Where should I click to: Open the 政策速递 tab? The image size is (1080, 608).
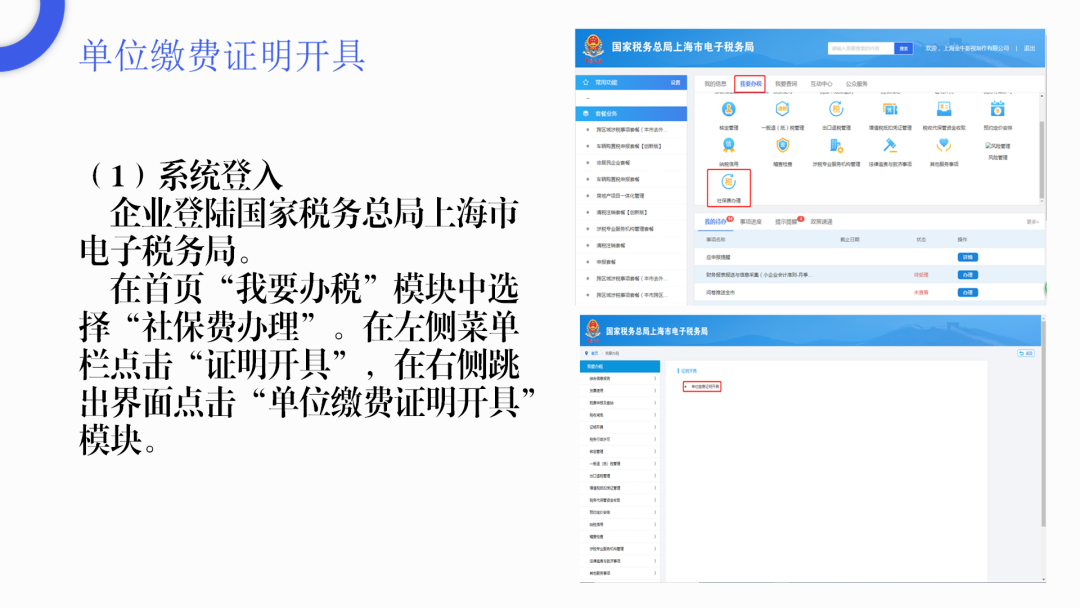click(x=822, y=222)
